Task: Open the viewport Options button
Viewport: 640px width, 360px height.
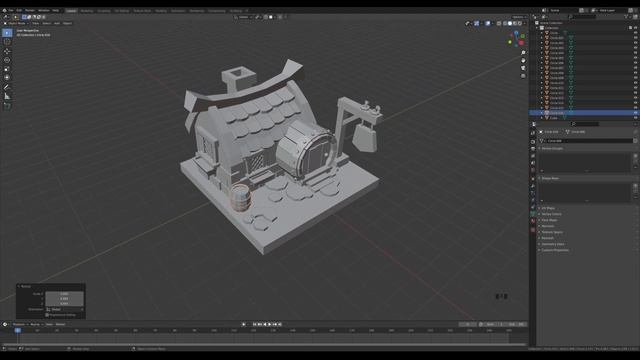Action: coord(519,17)
